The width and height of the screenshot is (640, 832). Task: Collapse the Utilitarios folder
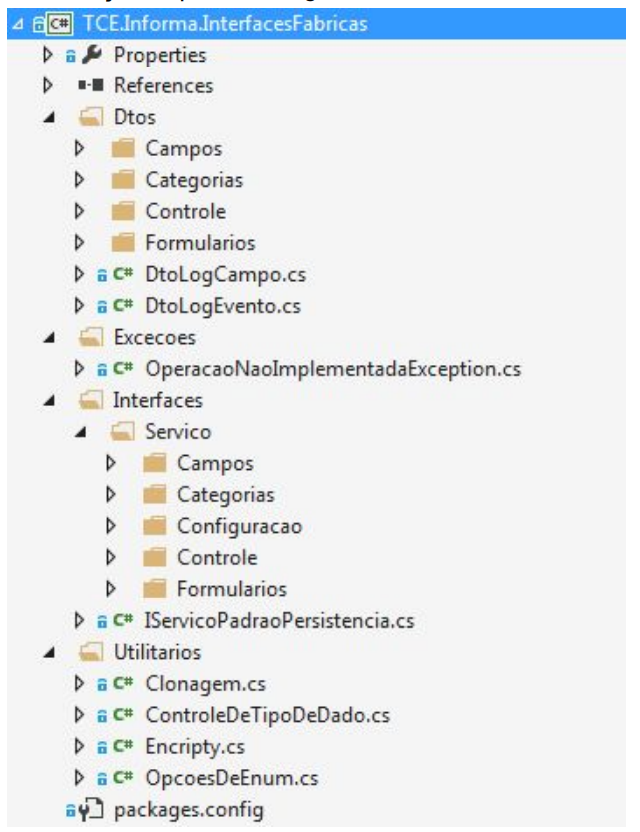47,653
